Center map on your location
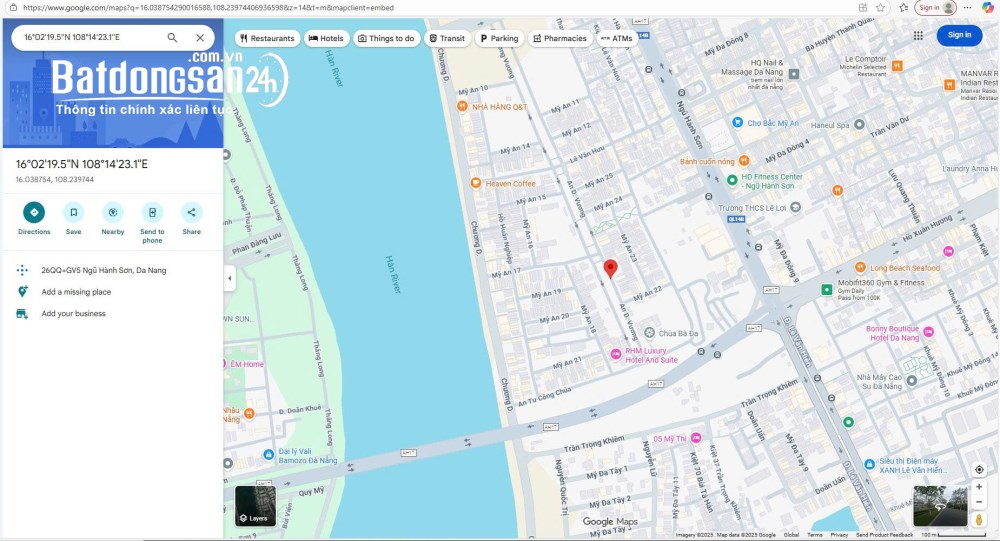Image resolution: width=1000 pixels, height=541 pixels. [979, 470]
